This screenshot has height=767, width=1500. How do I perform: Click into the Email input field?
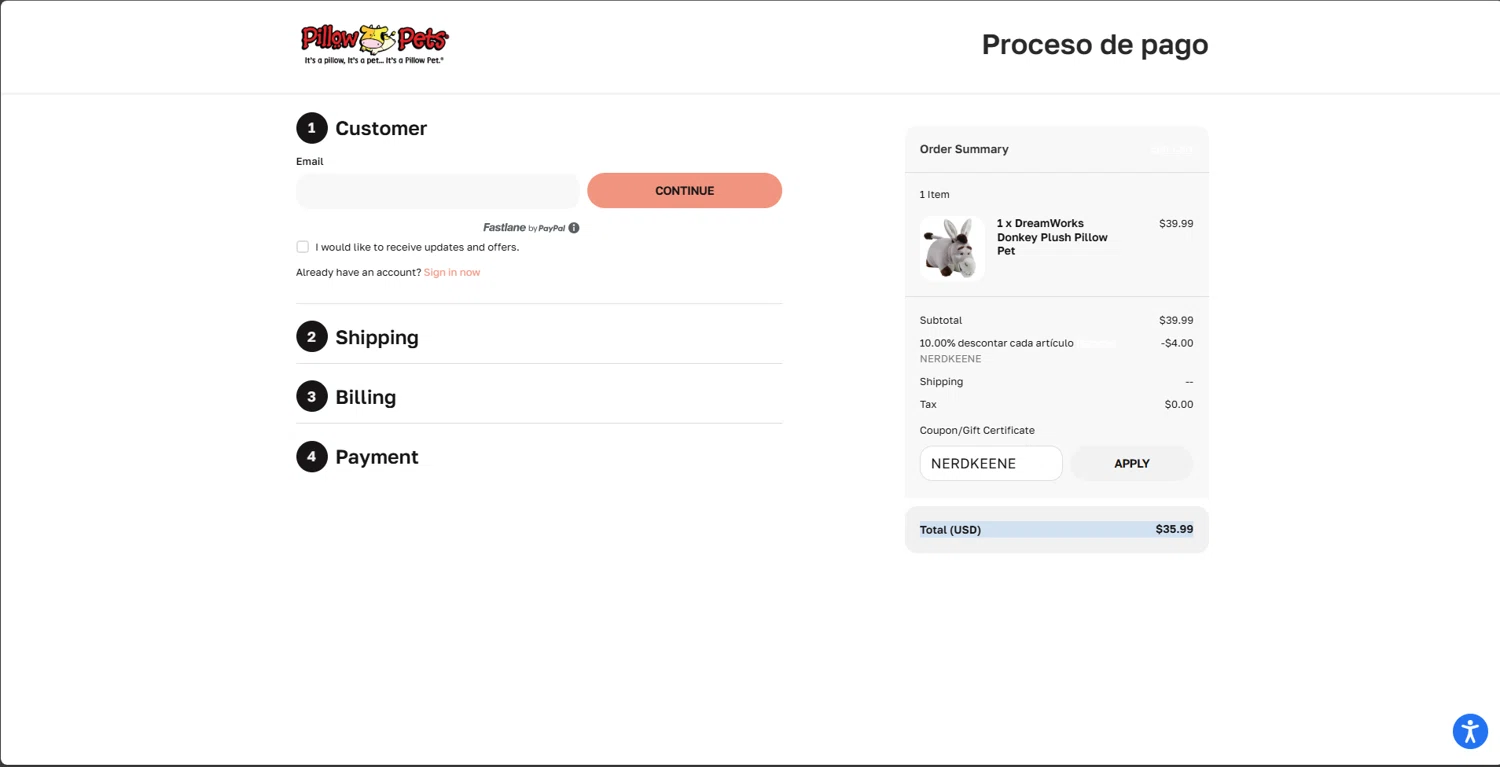click(438, 191)
